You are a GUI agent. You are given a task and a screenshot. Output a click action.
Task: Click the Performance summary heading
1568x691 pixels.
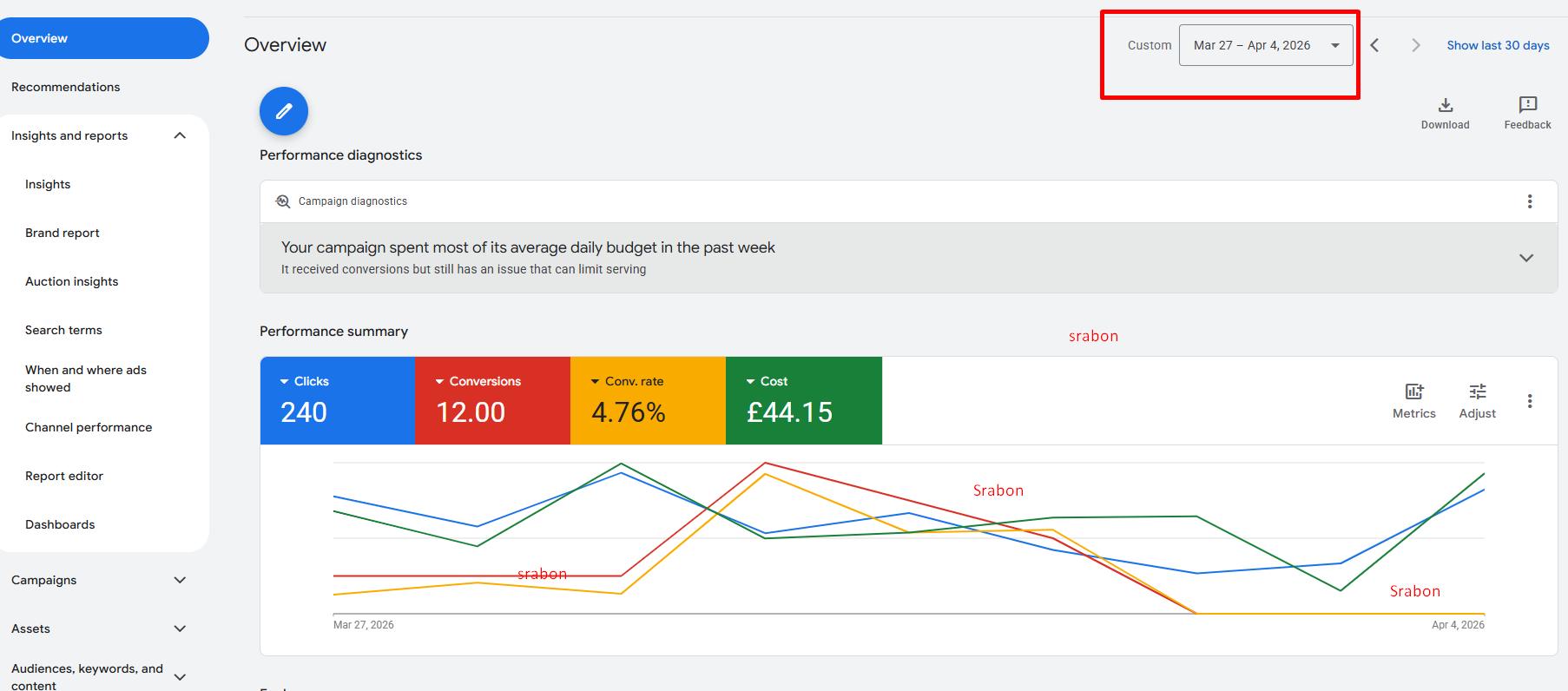[x=333, y=332]
